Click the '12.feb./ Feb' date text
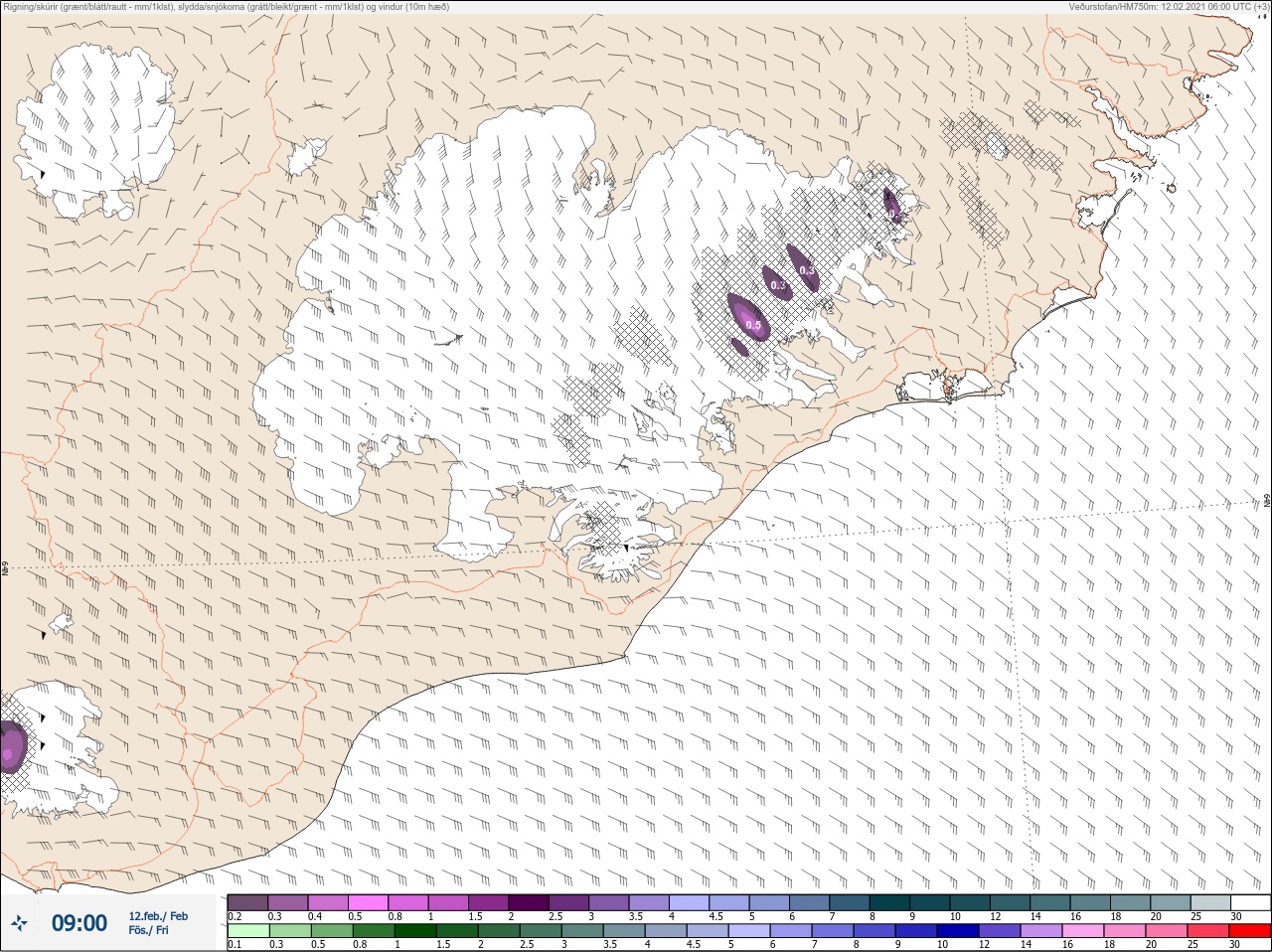1272x952 pixels. coord(158,916)
